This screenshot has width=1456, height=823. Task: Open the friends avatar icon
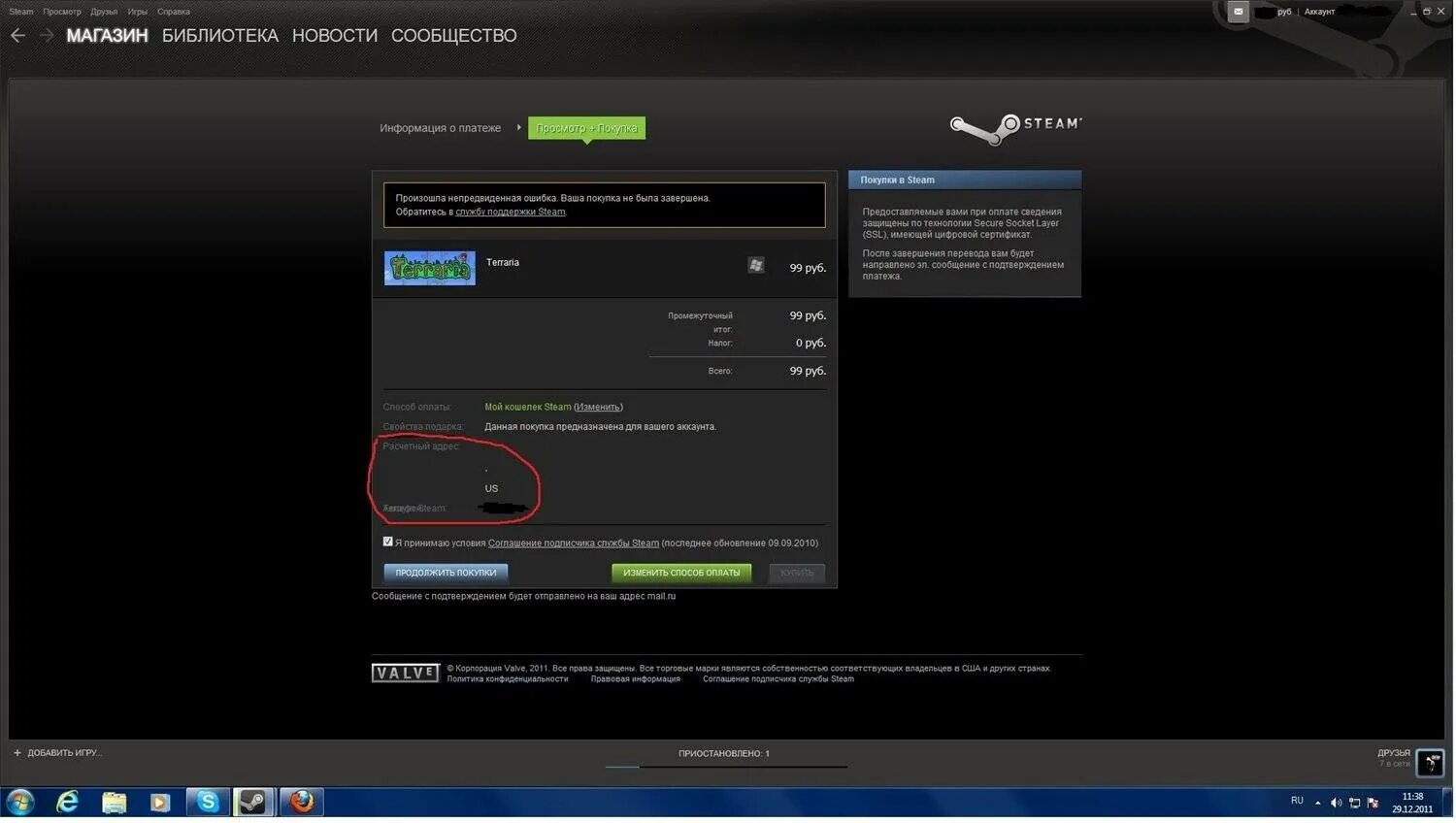pyautogui.click(x=1430, y=764)
